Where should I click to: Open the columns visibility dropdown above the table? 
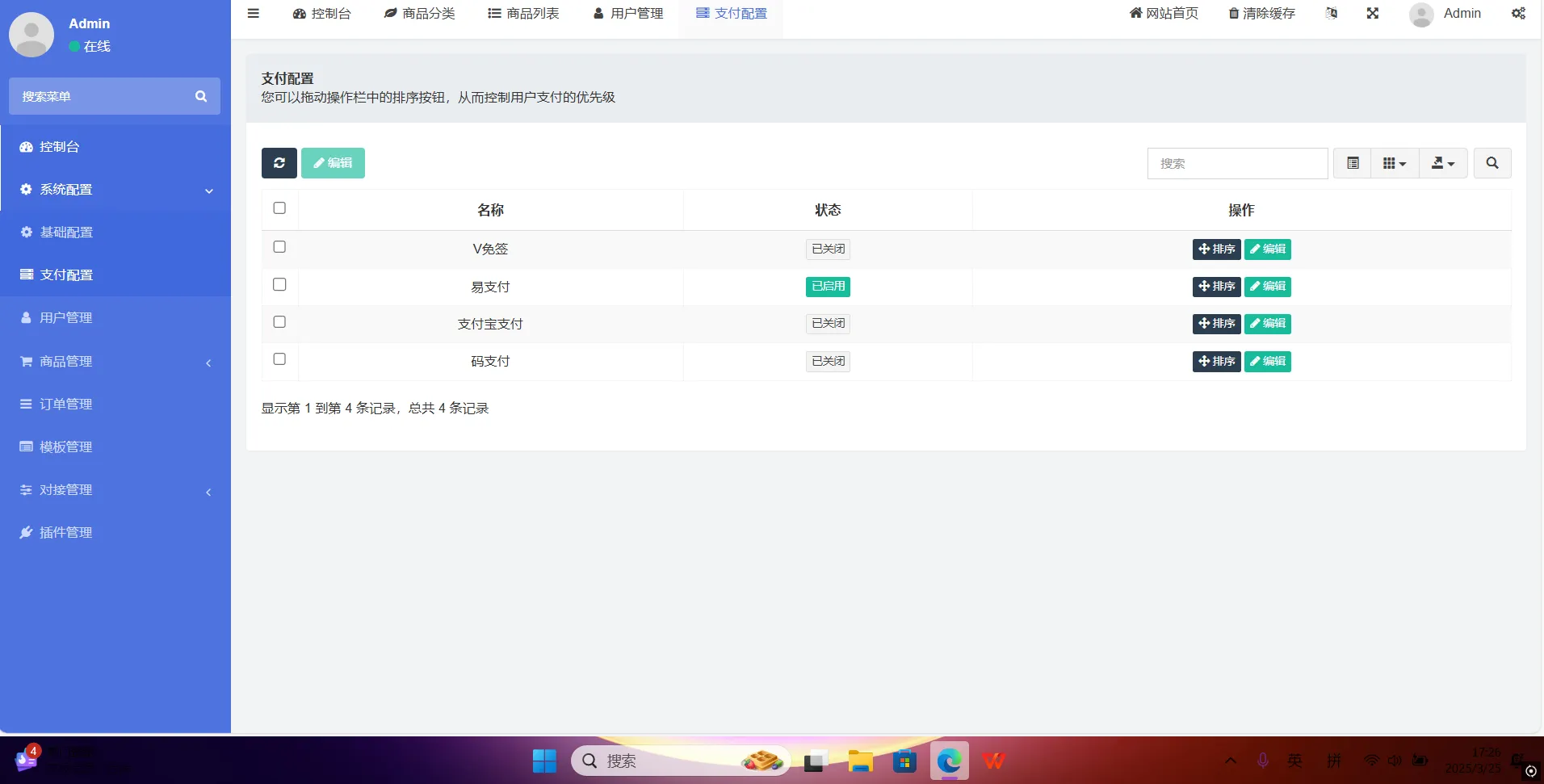pyautogui.click(x=1395, y=162)
